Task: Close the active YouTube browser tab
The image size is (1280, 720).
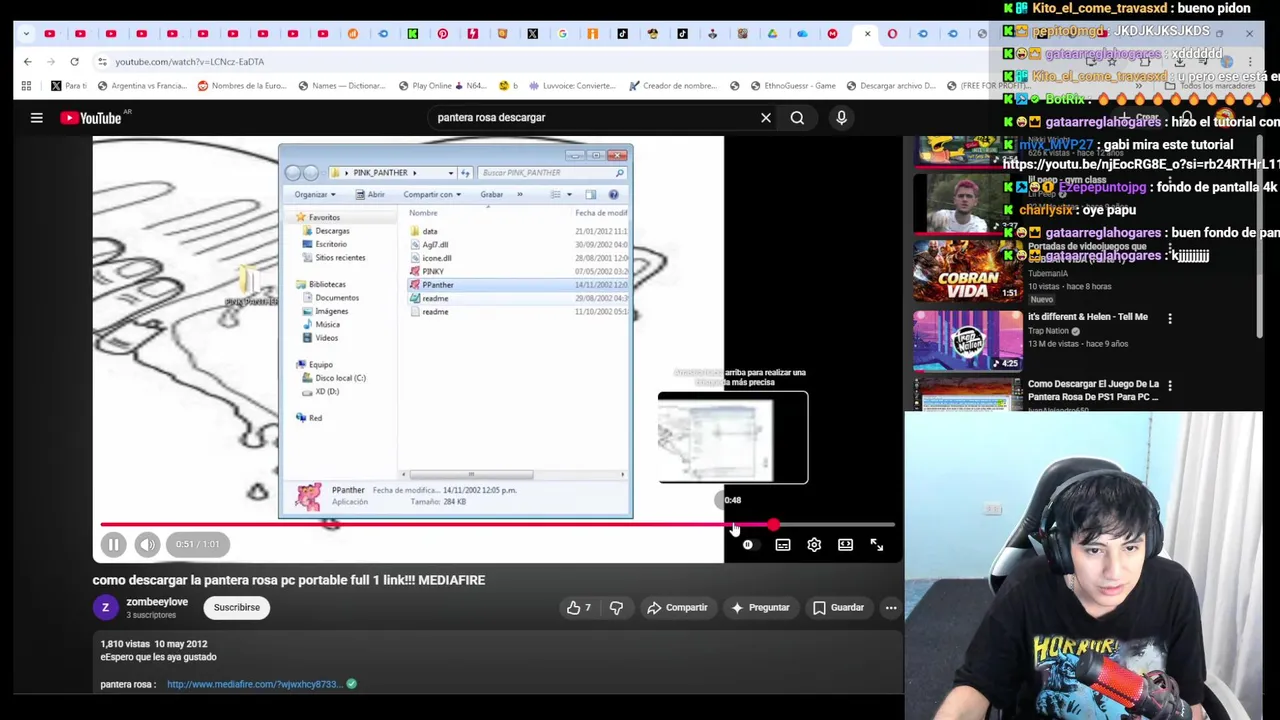Action: click(868, 34)
